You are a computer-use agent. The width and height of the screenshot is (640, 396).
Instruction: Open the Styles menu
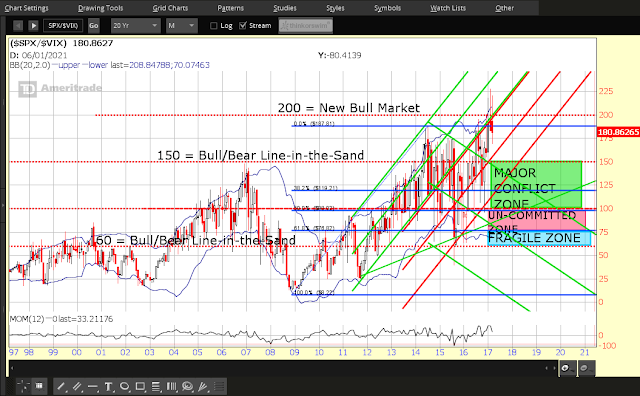pos(336,8)
